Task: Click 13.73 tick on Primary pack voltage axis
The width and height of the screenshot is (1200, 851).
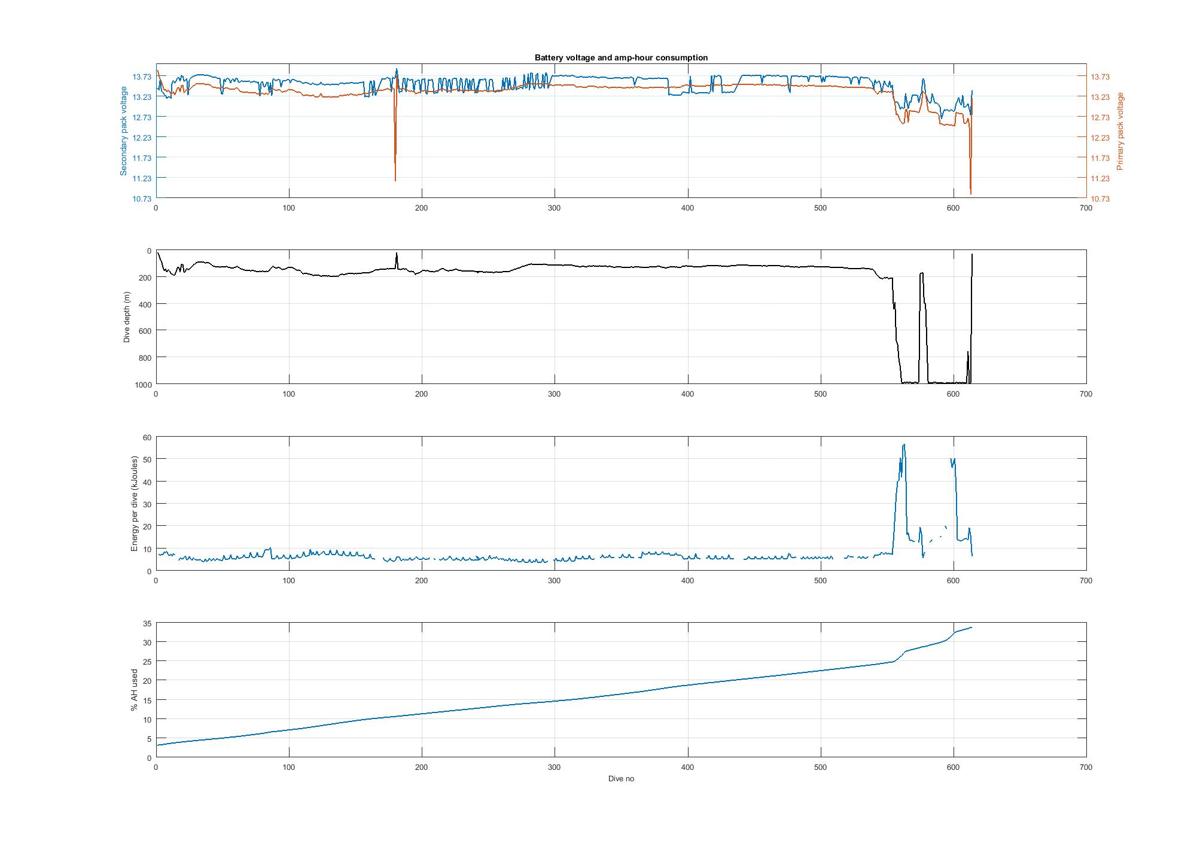Action: [x=1101, y=77]
